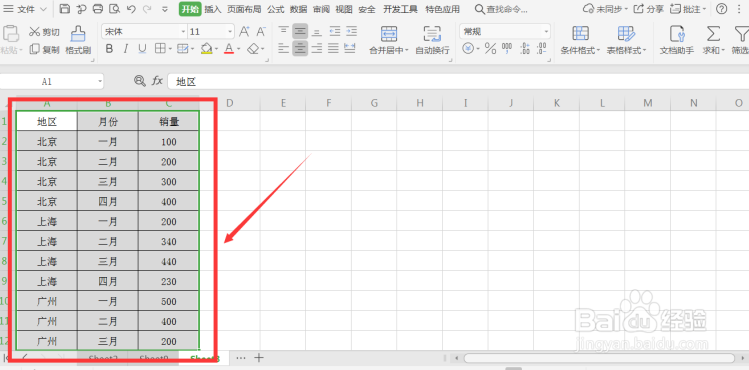This screenshot has width=749, height=370.
Task: Toggle vertical middle alignment
Action: [x=300, y=32]
